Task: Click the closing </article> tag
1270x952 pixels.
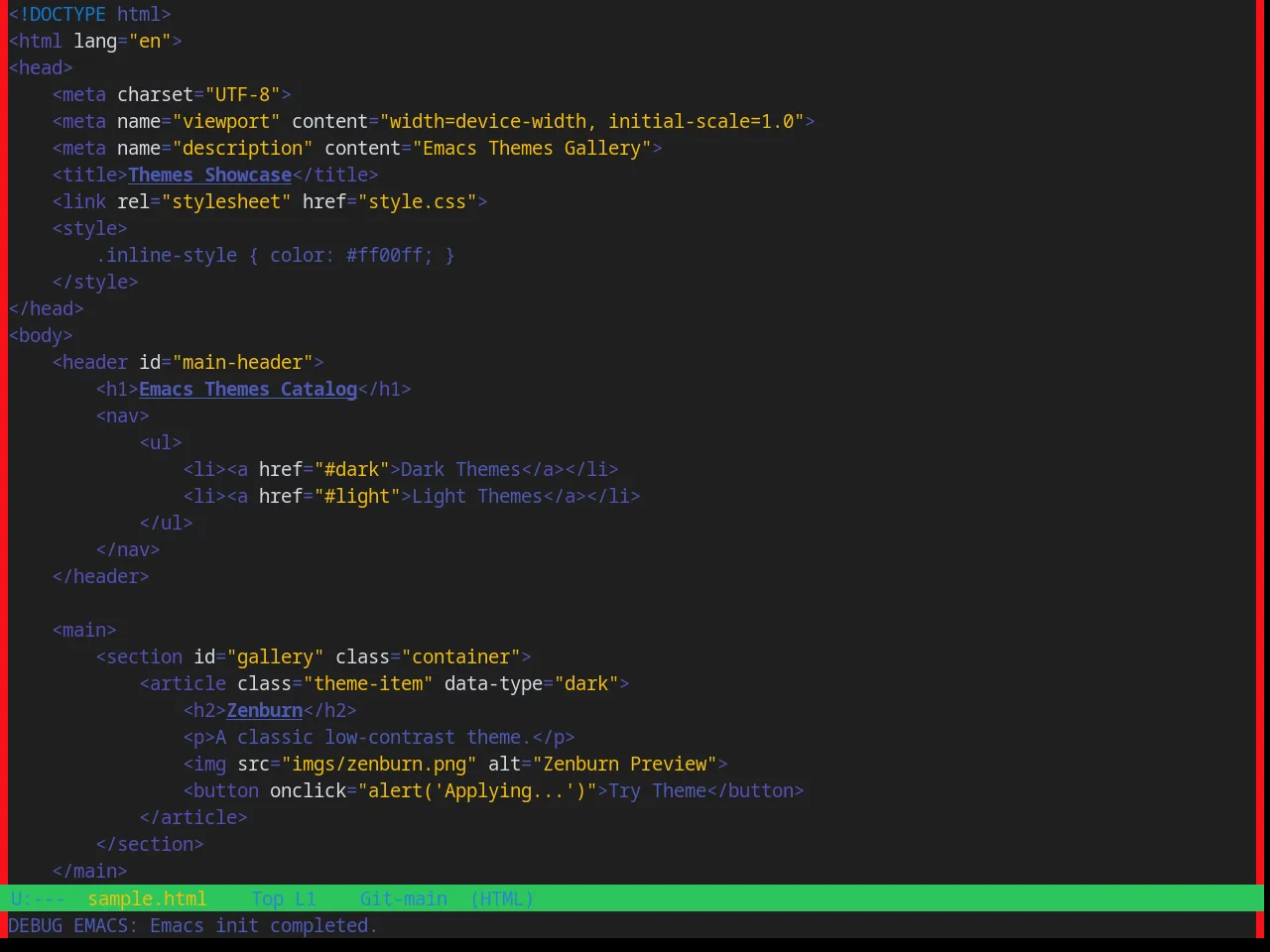Action: pos(193,817)
